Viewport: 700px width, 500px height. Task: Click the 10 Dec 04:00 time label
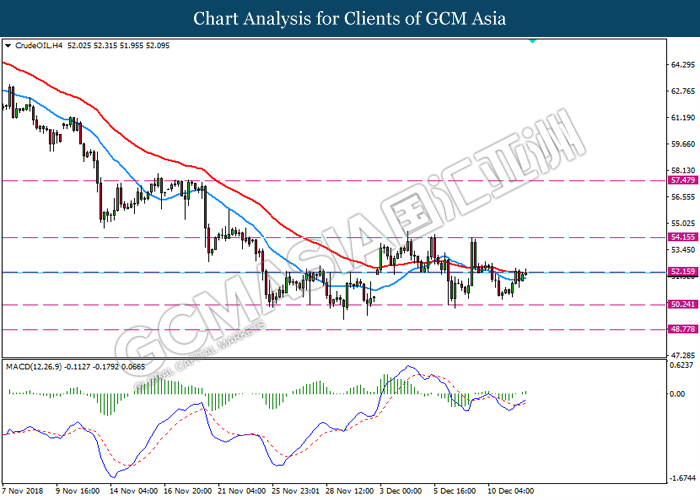510,491
